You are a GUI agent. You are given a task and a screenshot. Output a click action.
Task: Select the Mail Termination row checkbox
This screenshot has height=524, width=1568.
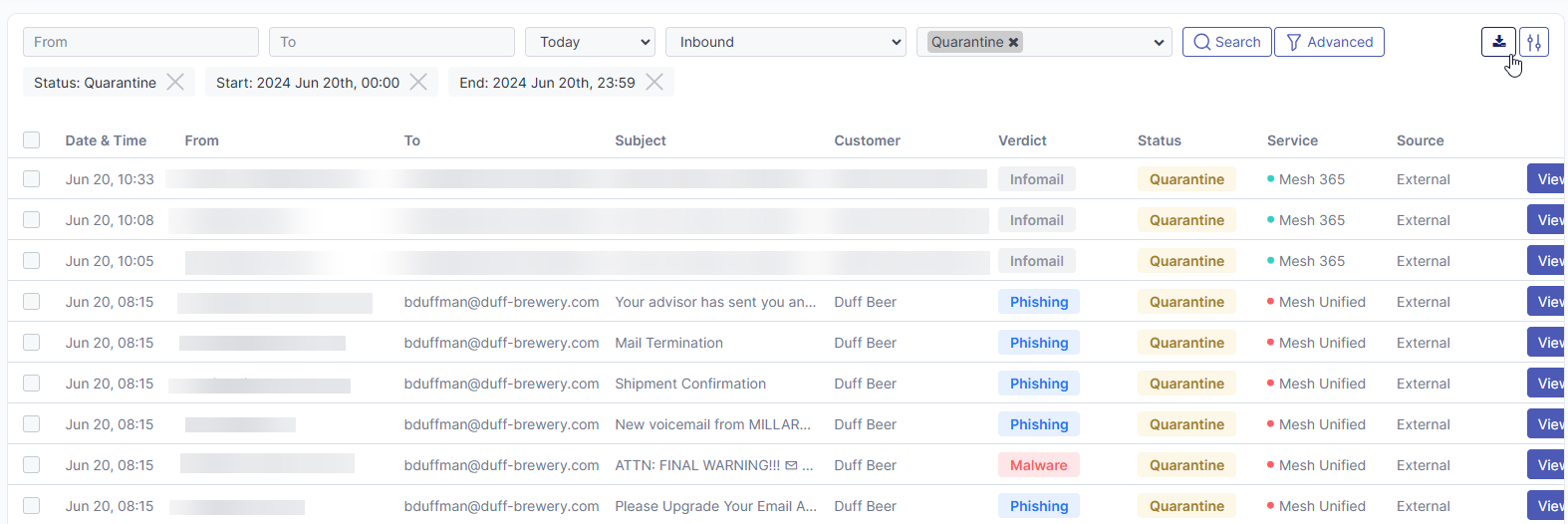pyautogui.click(x=32, y=343)
